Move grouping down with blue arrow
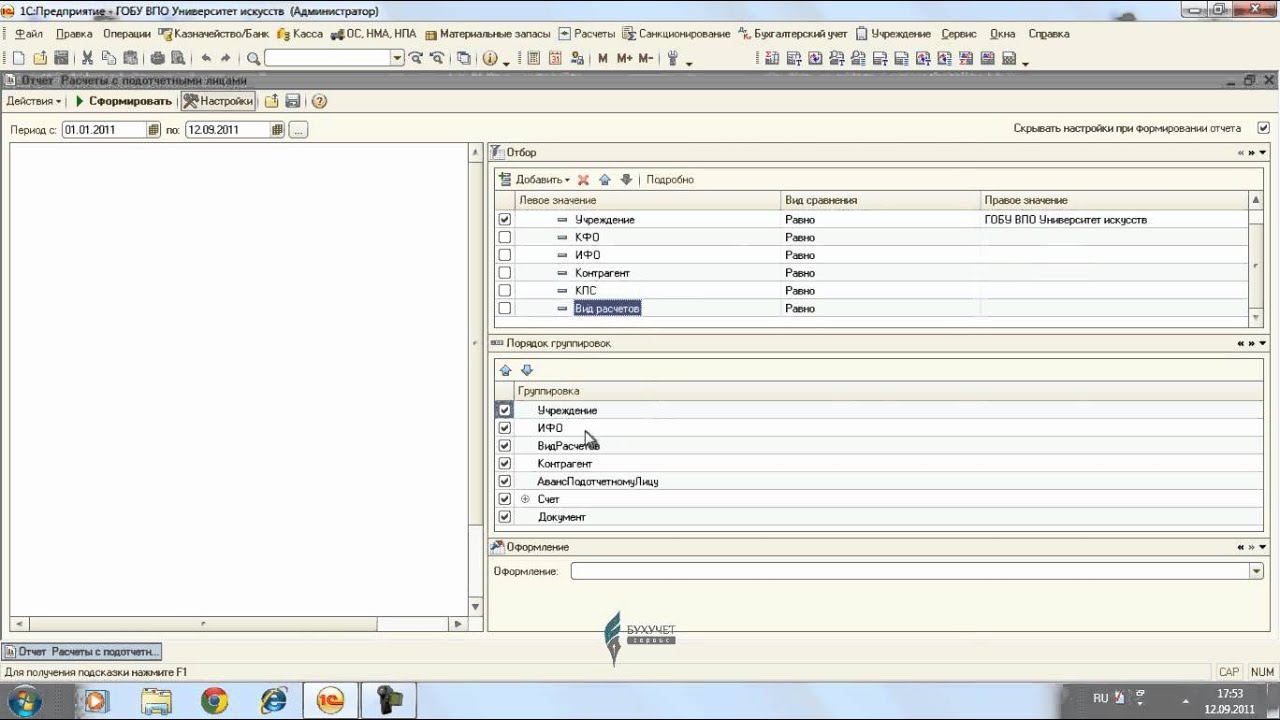Viewport: 1280px width, 720px height. pos(527,370)
